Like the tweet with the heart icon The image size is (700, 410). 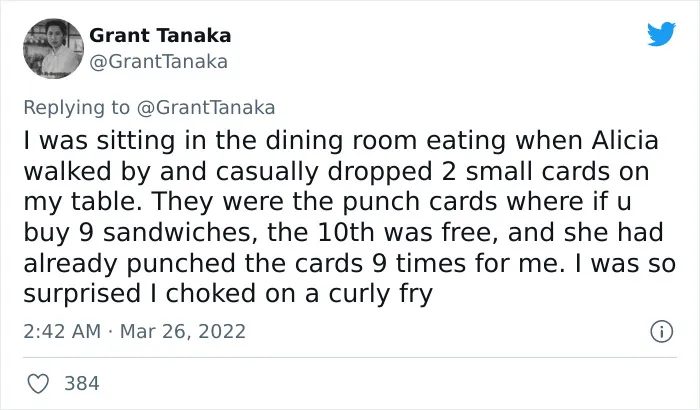38,384
